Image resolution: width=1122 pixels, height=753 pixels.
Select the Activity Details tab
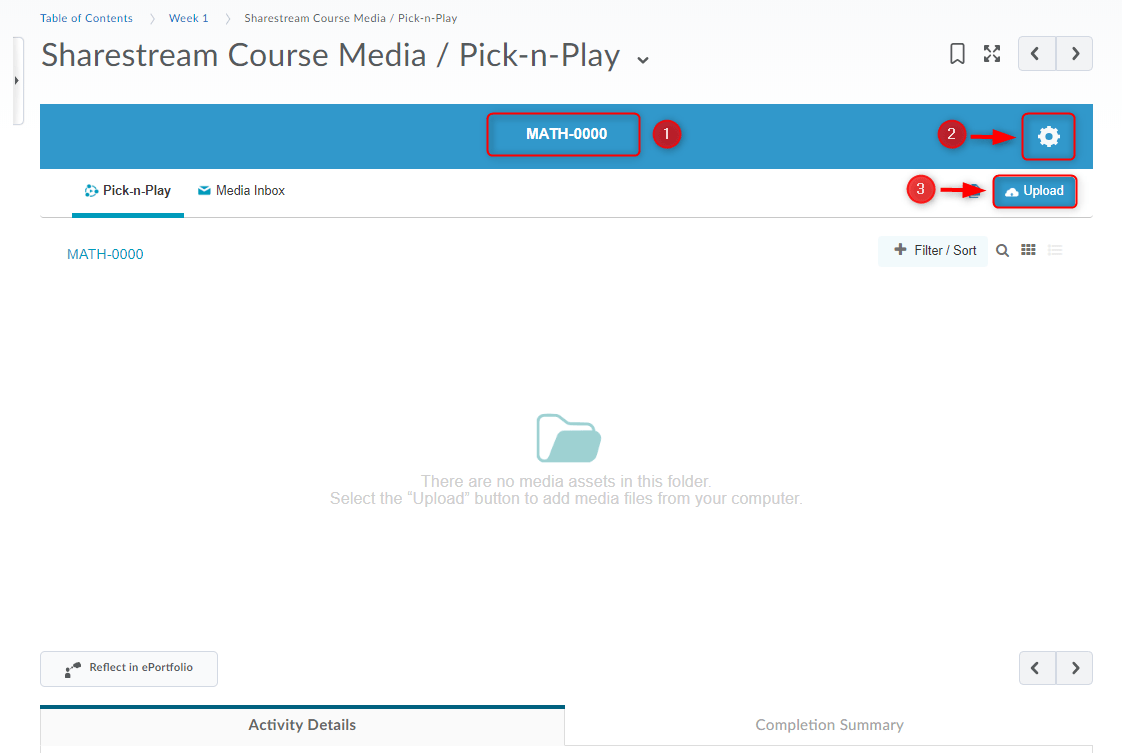point(302,725)
